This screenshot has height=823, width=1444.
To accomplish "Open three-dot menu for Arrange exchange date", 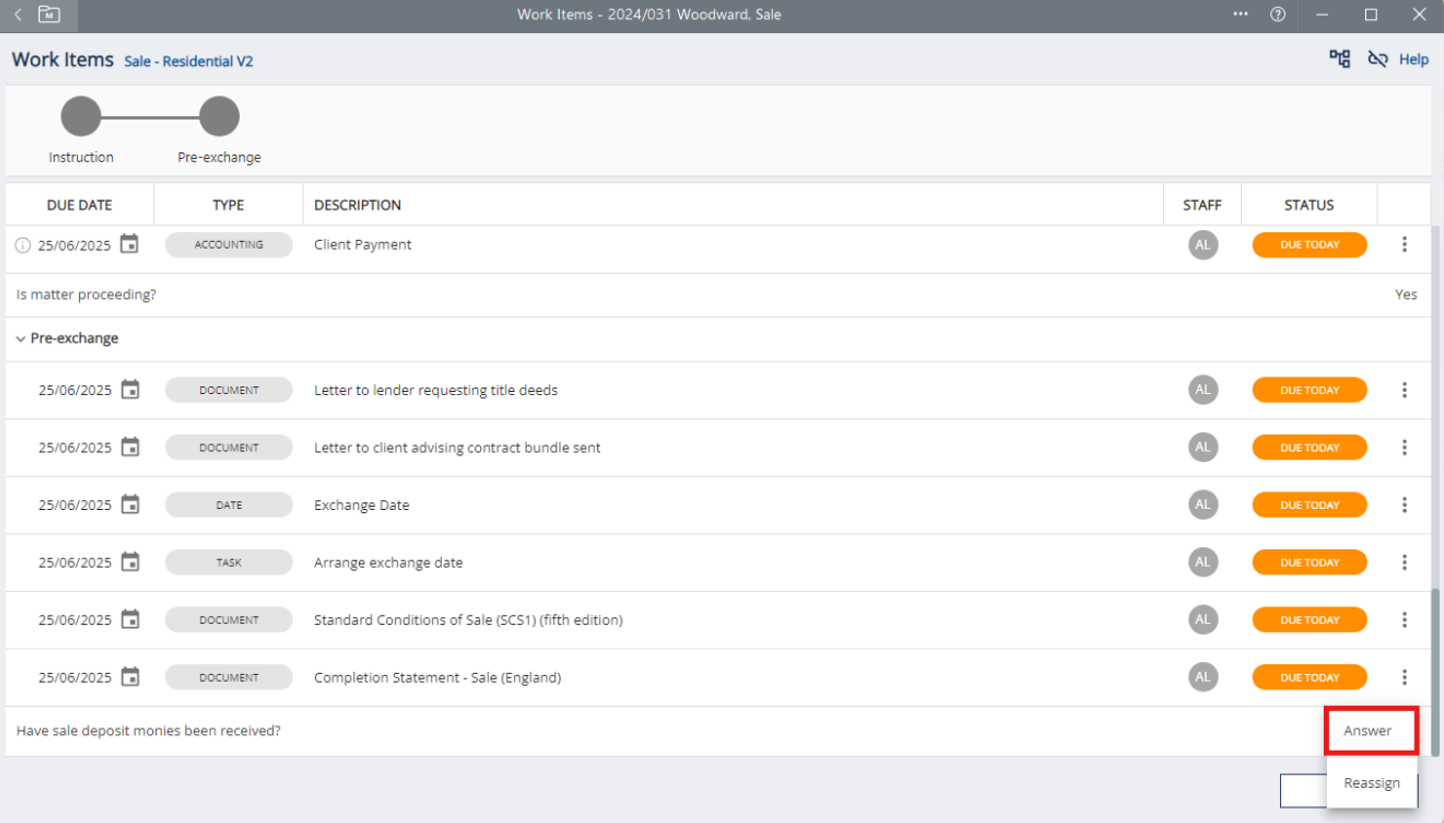I will 1404,563.
